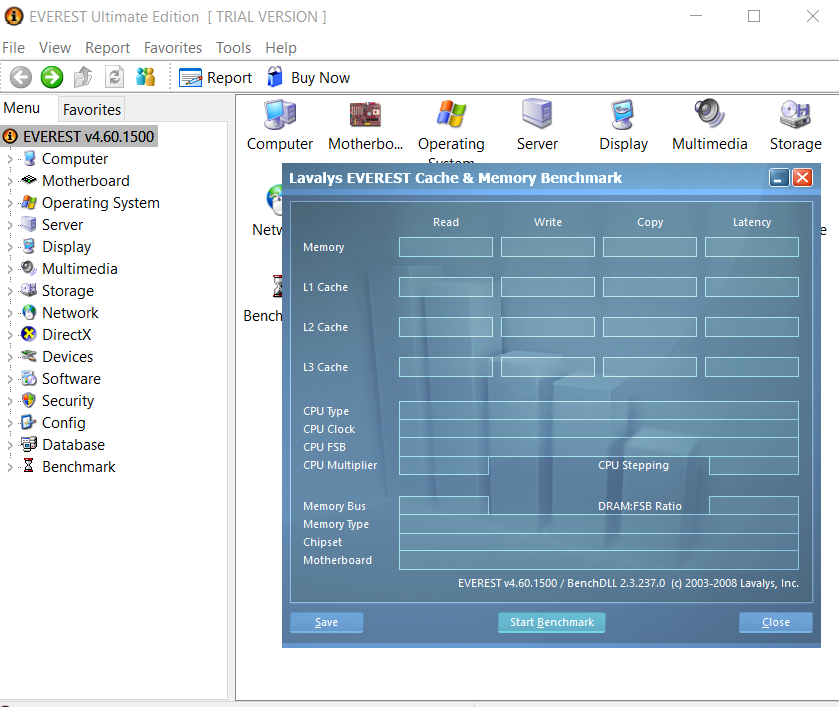Click the Back navigation arrow icon
This screenshot has height=707, width=839.
[21, 77]
